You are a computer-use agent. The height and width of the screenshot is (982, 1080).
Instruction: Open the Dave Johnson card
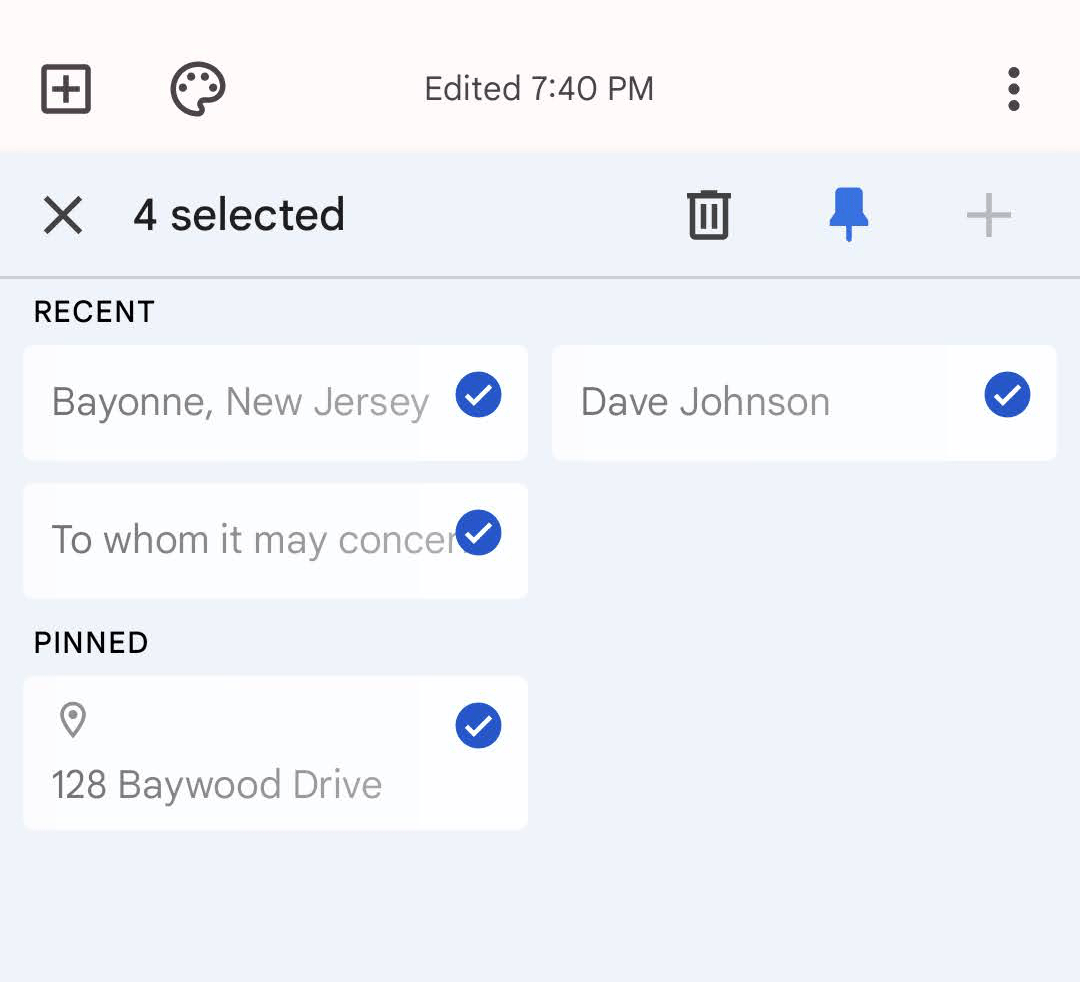pos(705,402)
